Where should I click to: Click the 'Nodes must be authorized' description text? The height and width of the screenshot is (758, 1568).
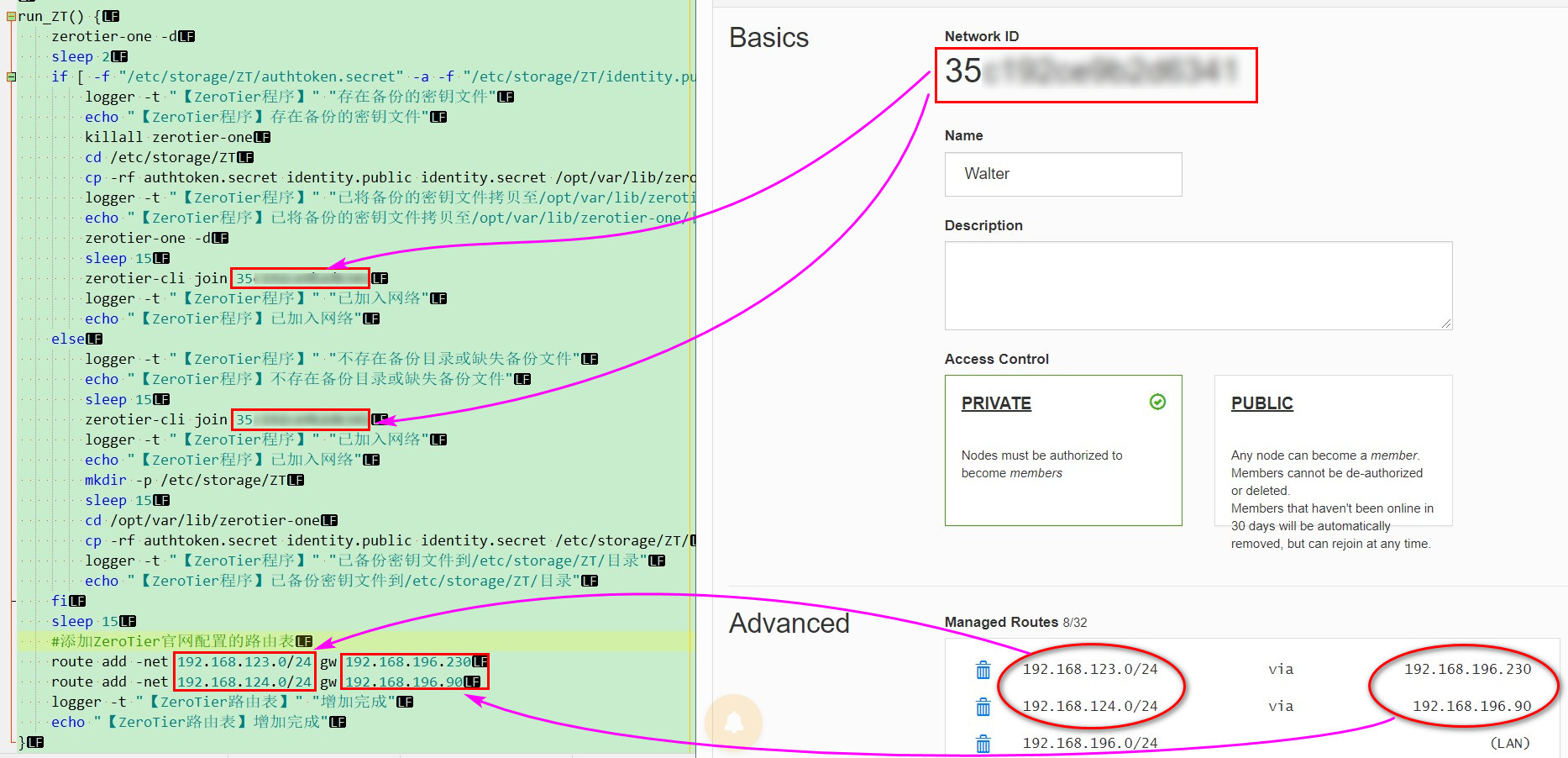pos(1041,464)
